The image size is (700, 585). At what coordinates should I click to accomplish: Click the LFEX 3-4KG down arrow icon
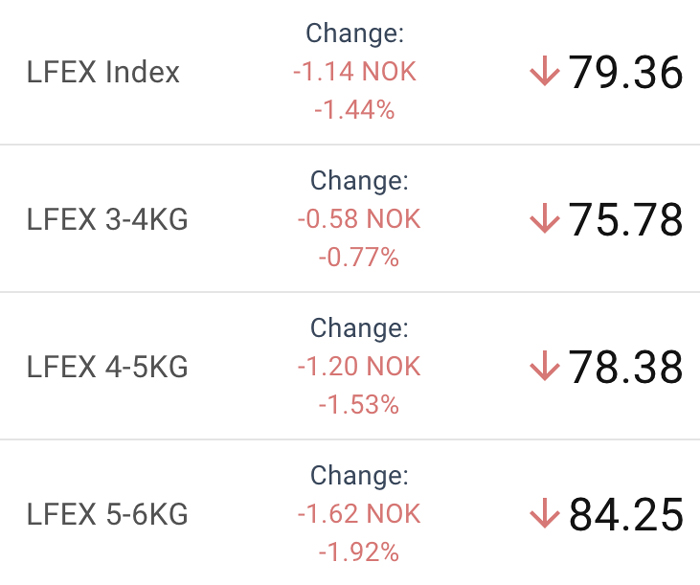pos(544,218)
